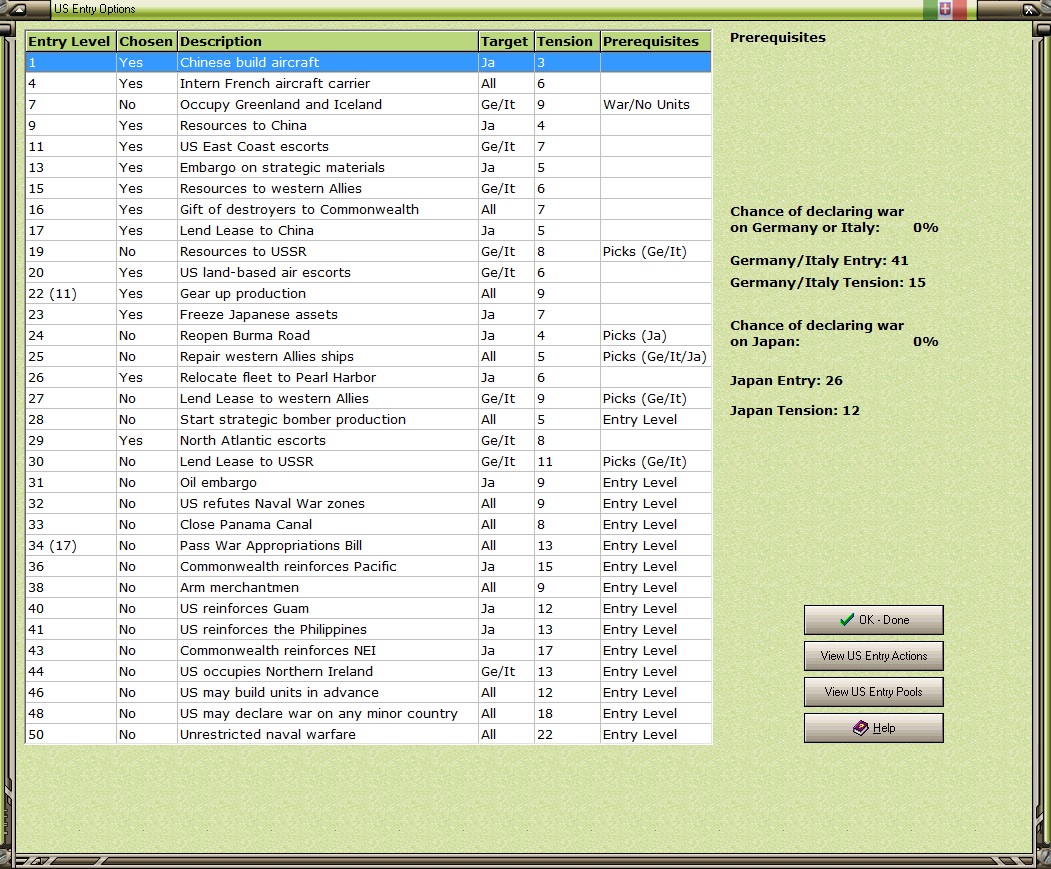Select Lend Lease to USSR row
The height and width of the screenshot is (869, 1051).
368,461
